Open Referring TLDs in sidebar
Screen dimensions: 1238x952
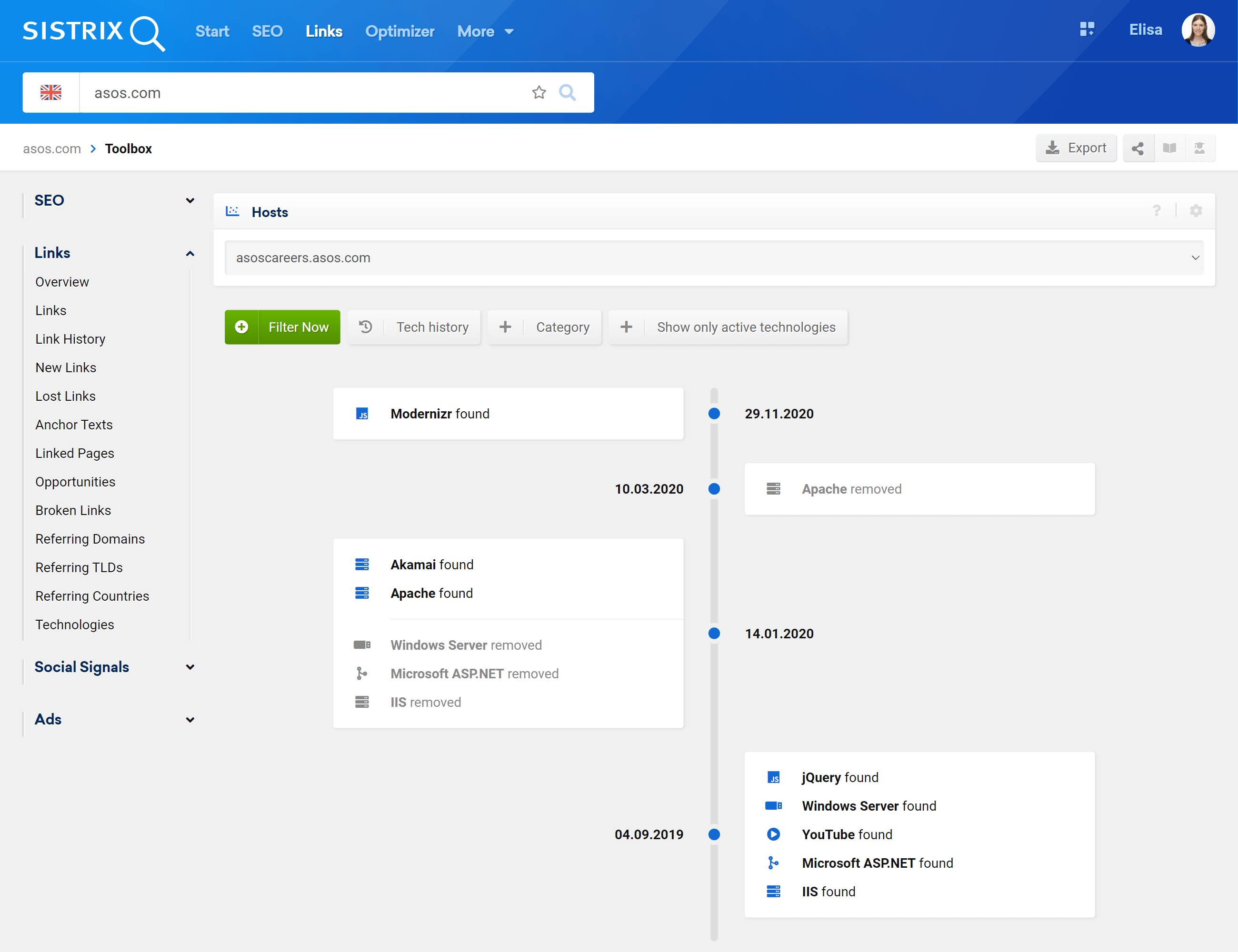tap(79, 568)
